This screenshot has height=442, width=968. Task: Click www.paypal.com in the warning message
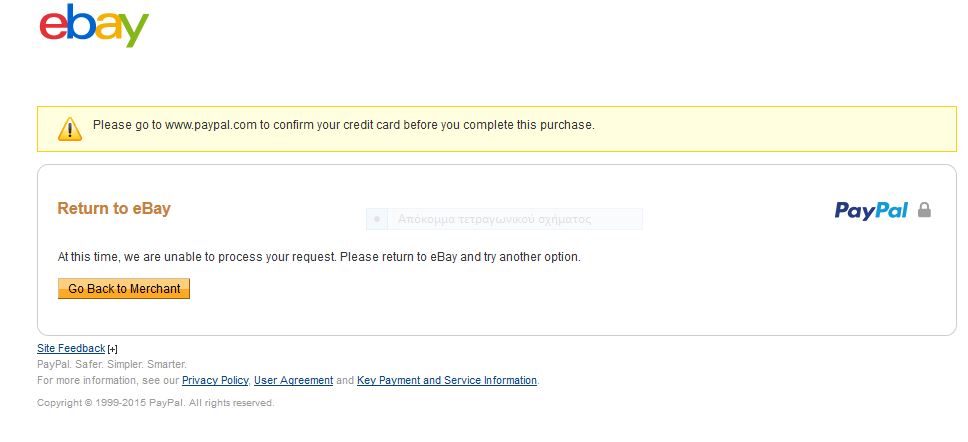point(211,125)
